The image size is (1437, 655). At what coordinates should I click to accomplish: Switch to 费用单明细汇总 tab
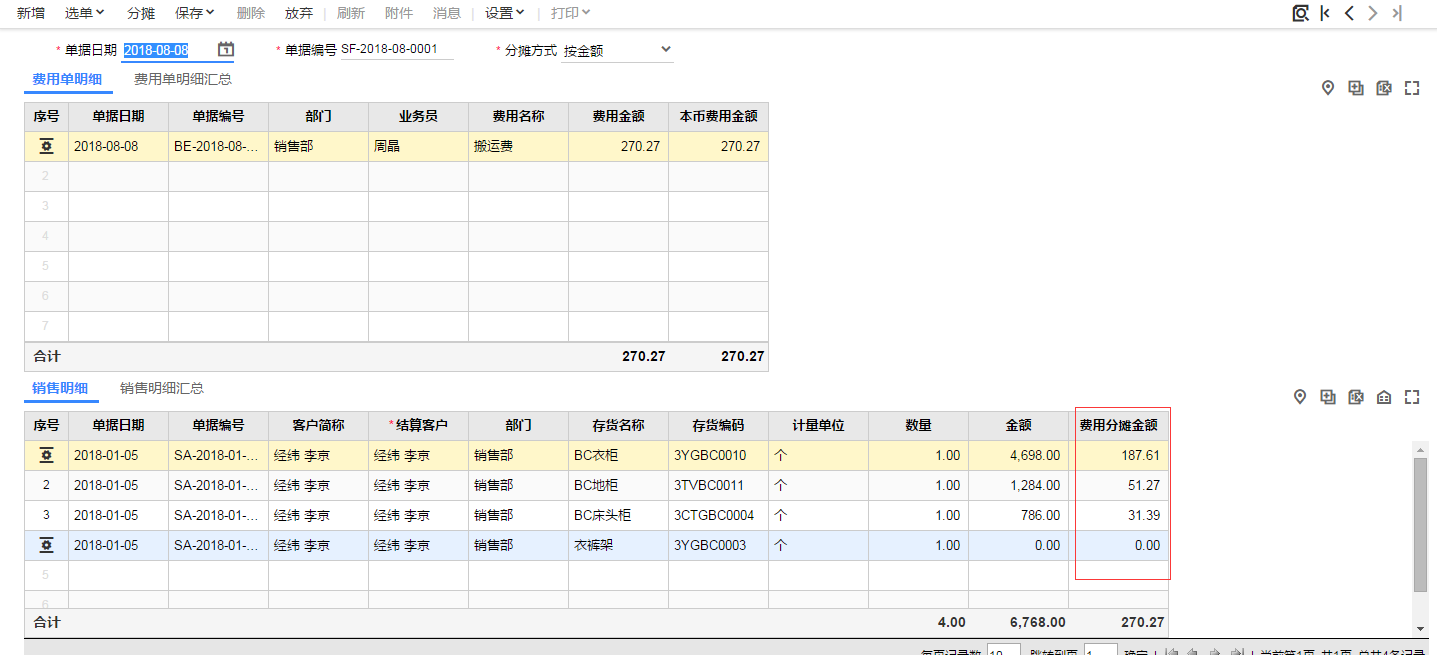click(x=183, y=79)
